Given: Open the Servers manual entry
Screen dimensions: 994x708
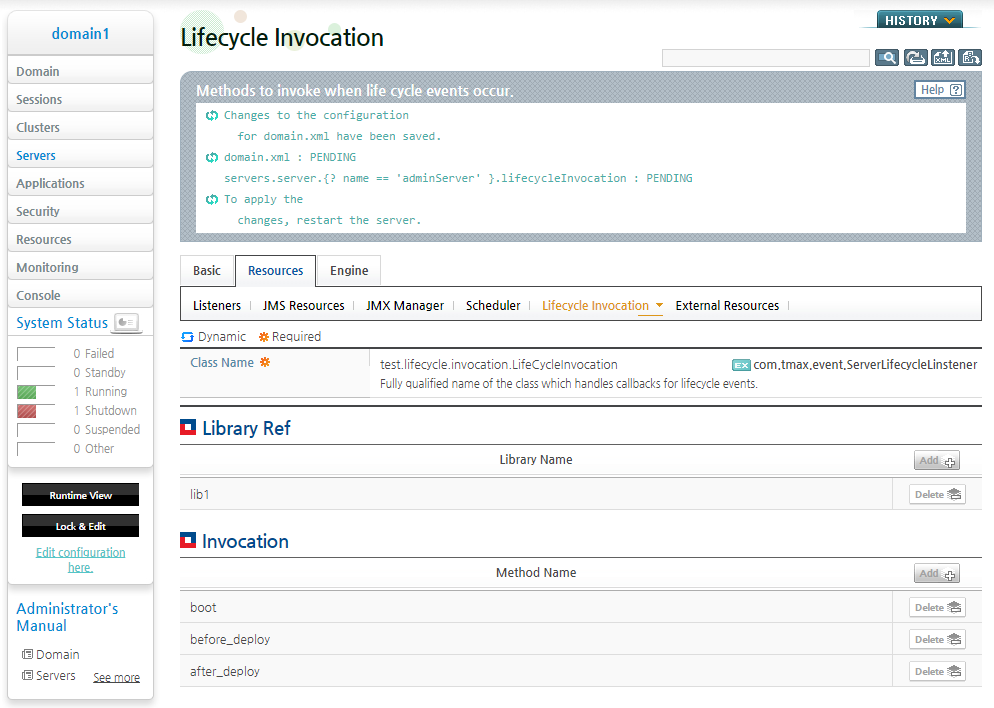Looking at the screenshot, I should [x=49, y=676].
